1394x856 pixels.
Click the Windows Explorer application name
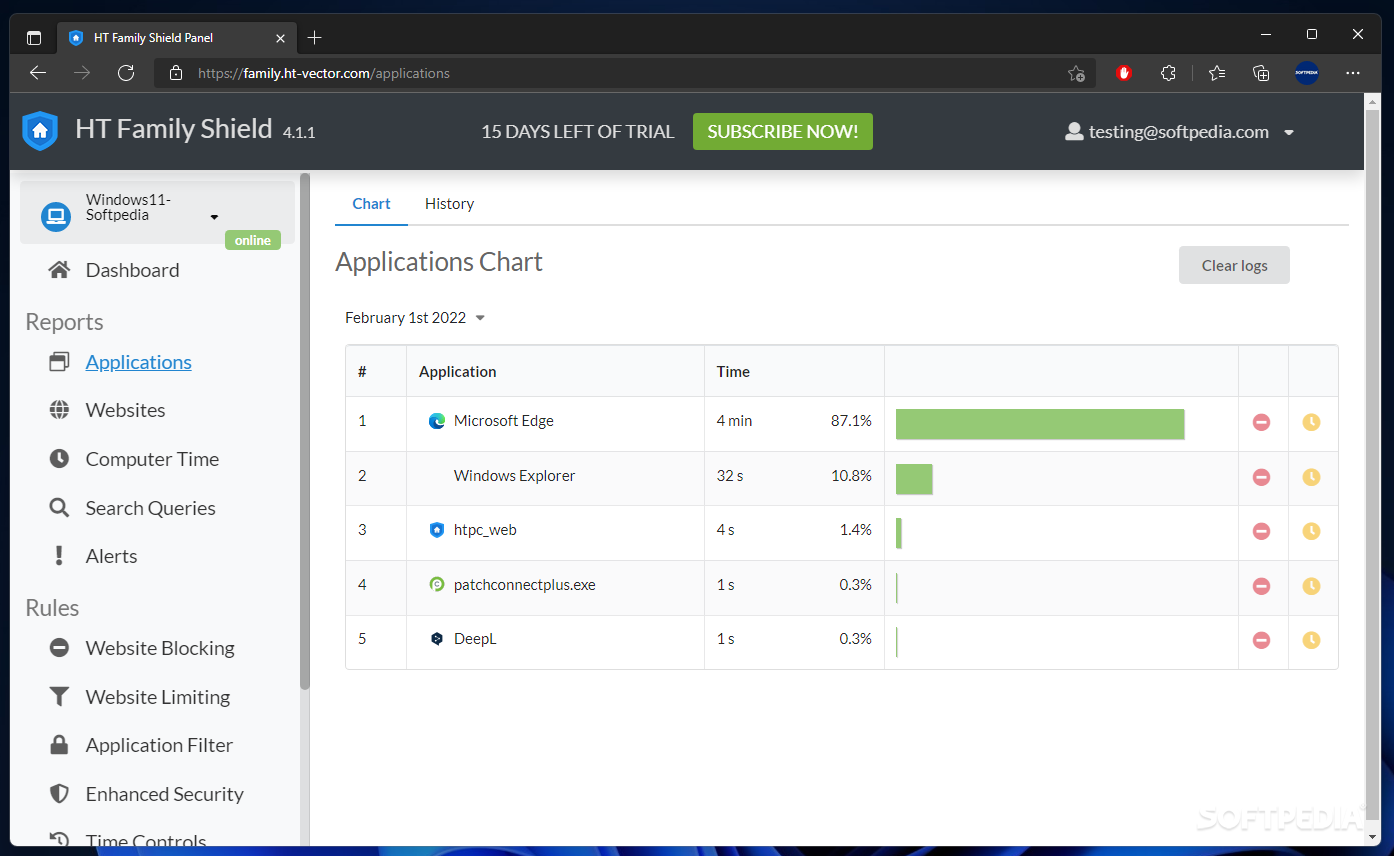(x=514, y=476)
